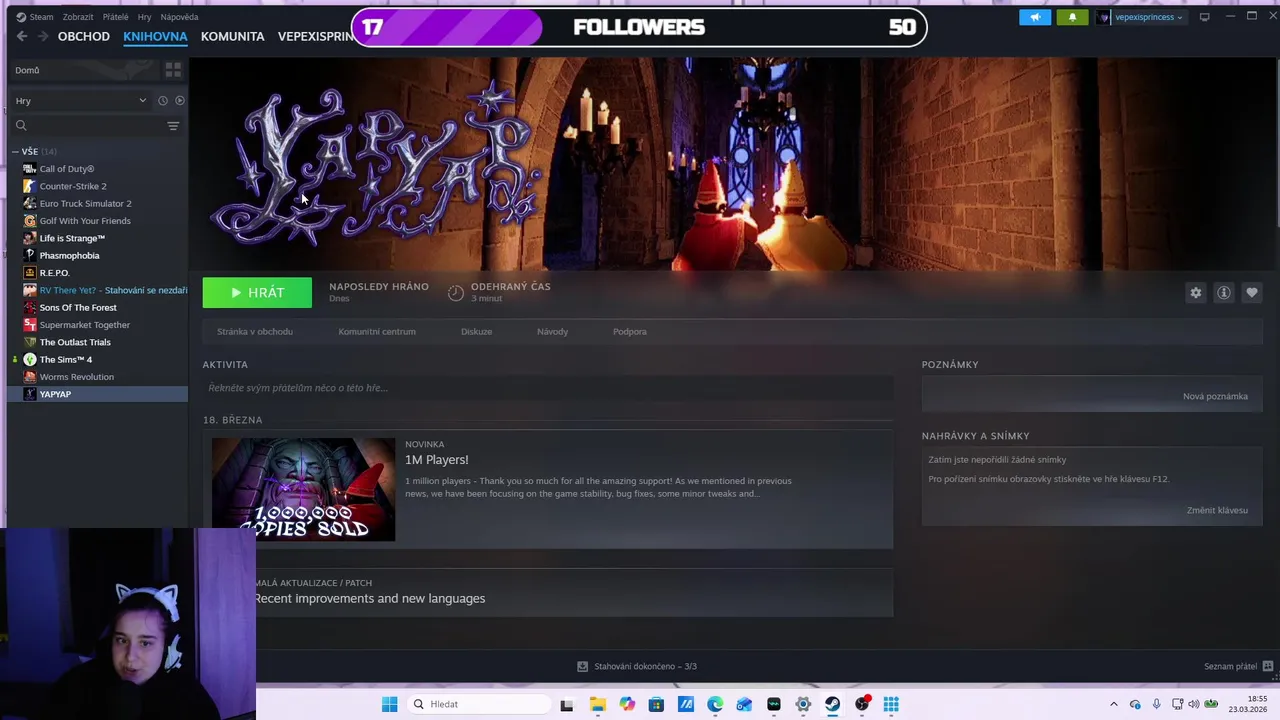
Task: Collapse the VŠE category
Action: [16, 152]
